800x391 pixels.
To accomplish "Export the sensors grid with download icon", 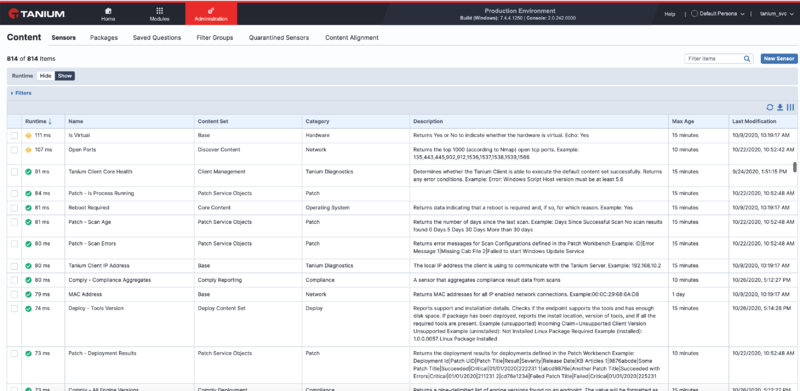I will [x=780, y=107].
